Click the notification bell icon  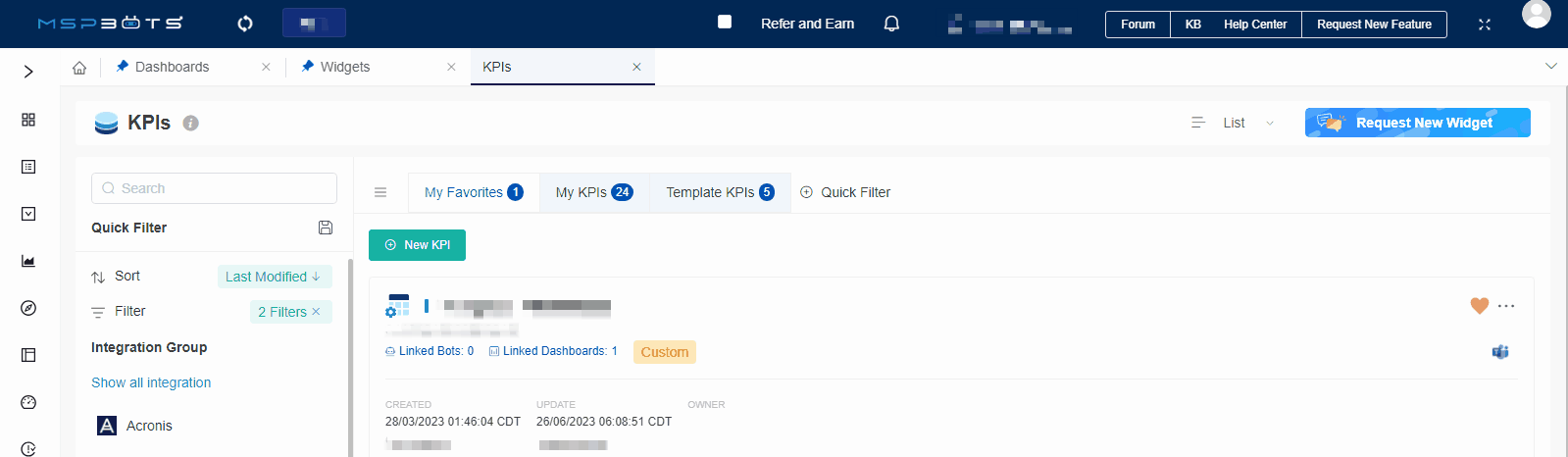tap(891, 24)
